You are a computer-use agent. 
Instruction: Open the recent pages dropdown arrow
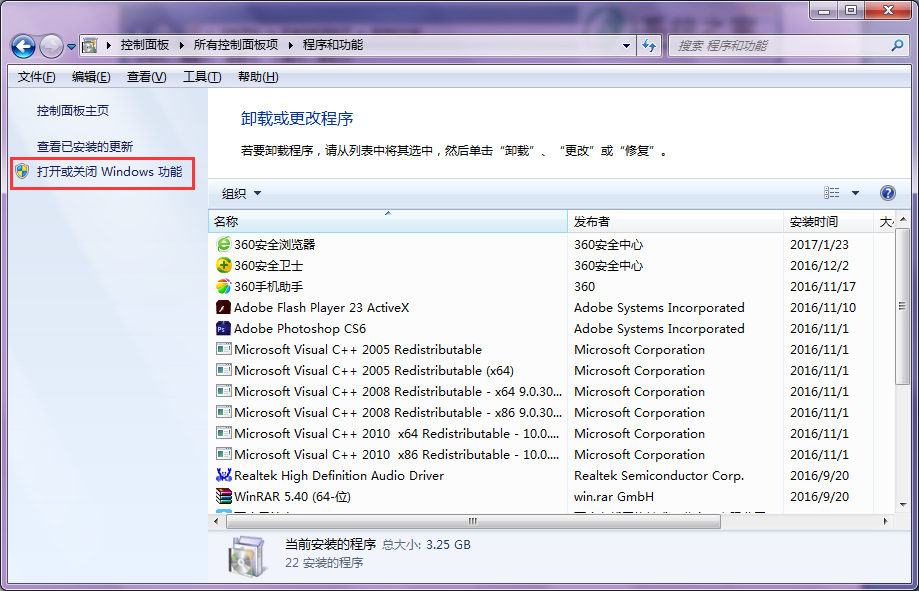click(x=72, y=46)
